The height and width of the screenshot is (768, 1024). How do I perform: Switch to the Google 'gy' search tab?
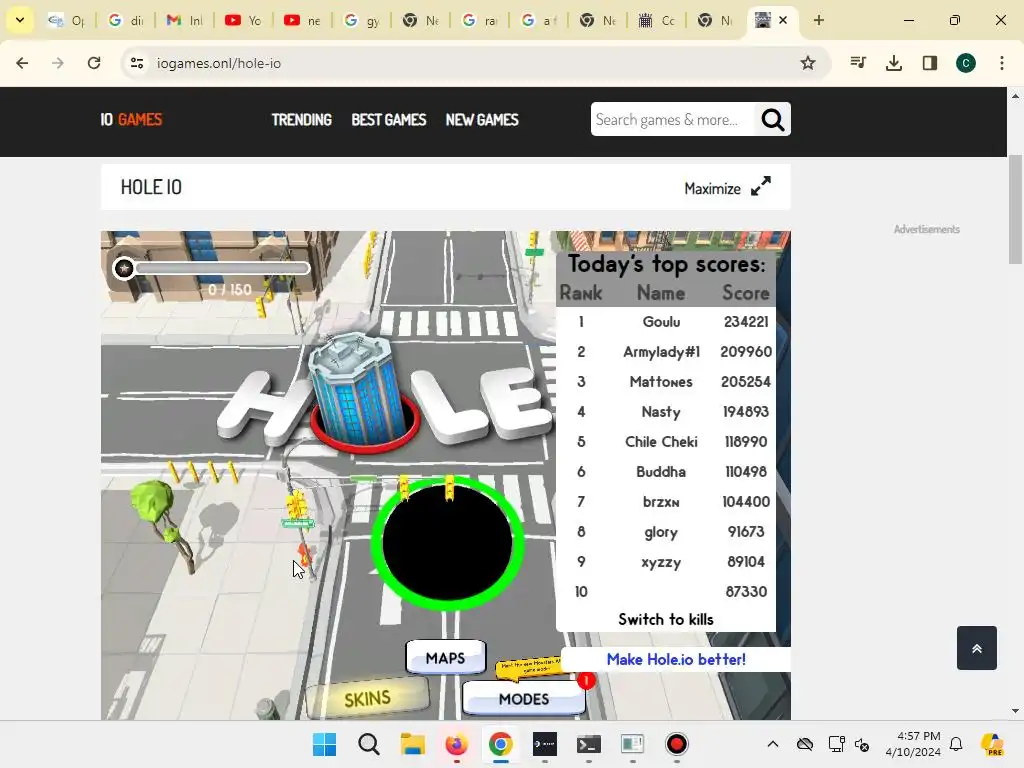pos(361,20)
